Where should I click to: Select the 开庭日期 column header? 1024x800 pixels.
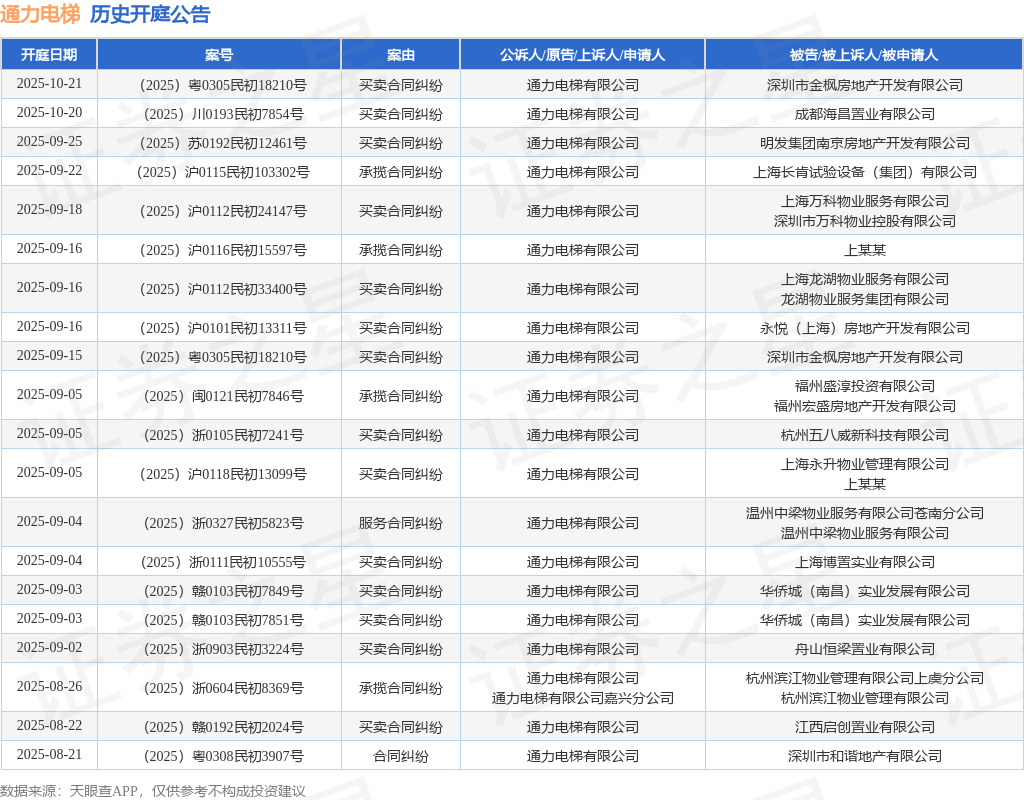pos(49,55)
